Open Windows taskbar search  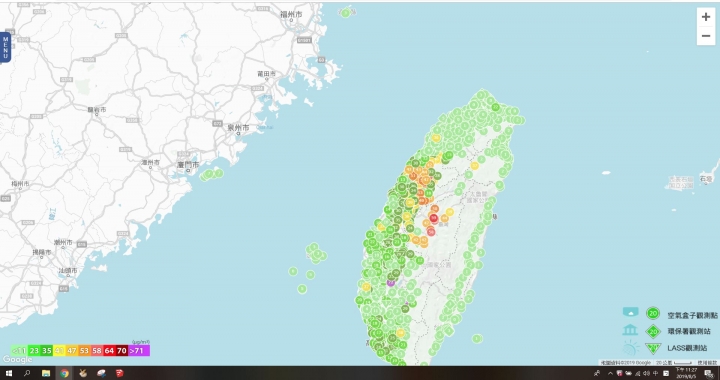27,373
